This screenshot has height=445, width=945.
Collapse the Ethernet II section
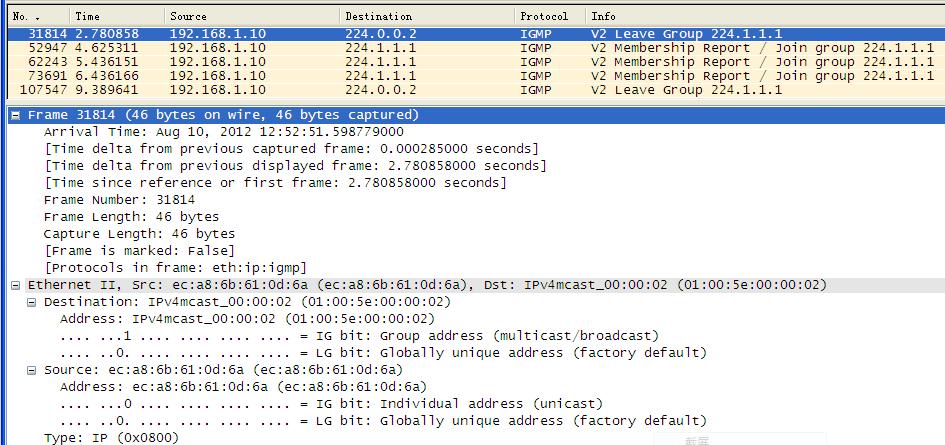[16, 285]
